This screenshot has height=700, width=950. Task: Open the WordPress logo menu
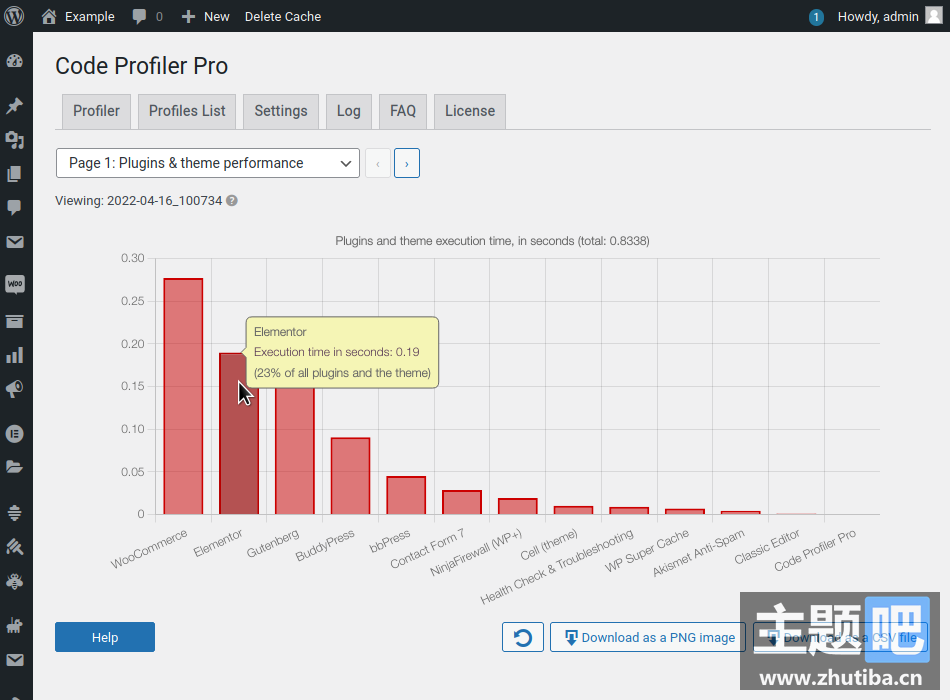pos(15,16)
